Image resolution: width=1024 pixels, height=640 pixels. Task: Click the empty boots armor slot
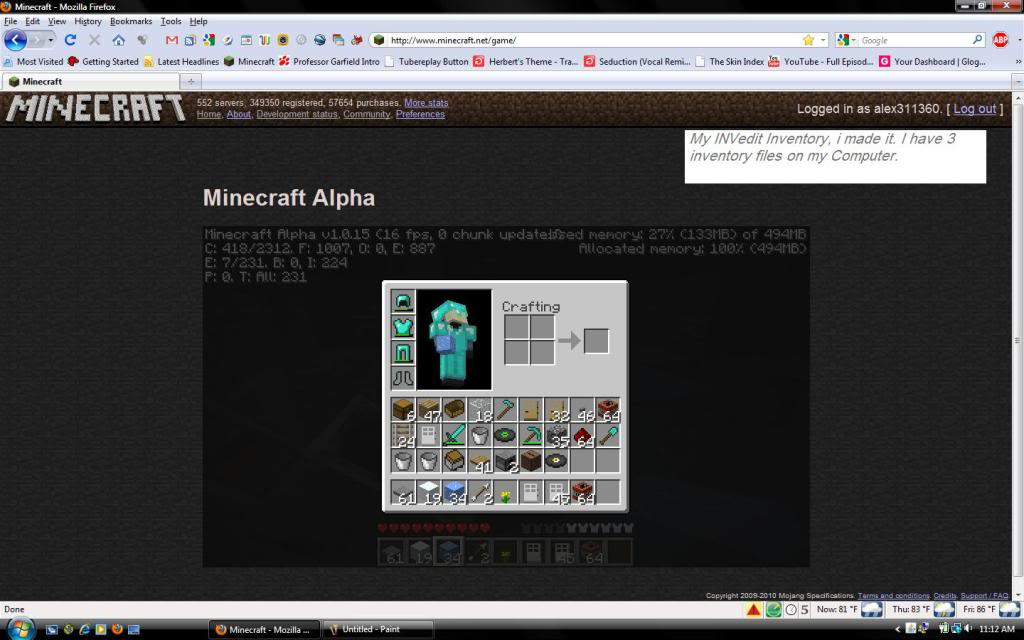(x=403, y=378)
